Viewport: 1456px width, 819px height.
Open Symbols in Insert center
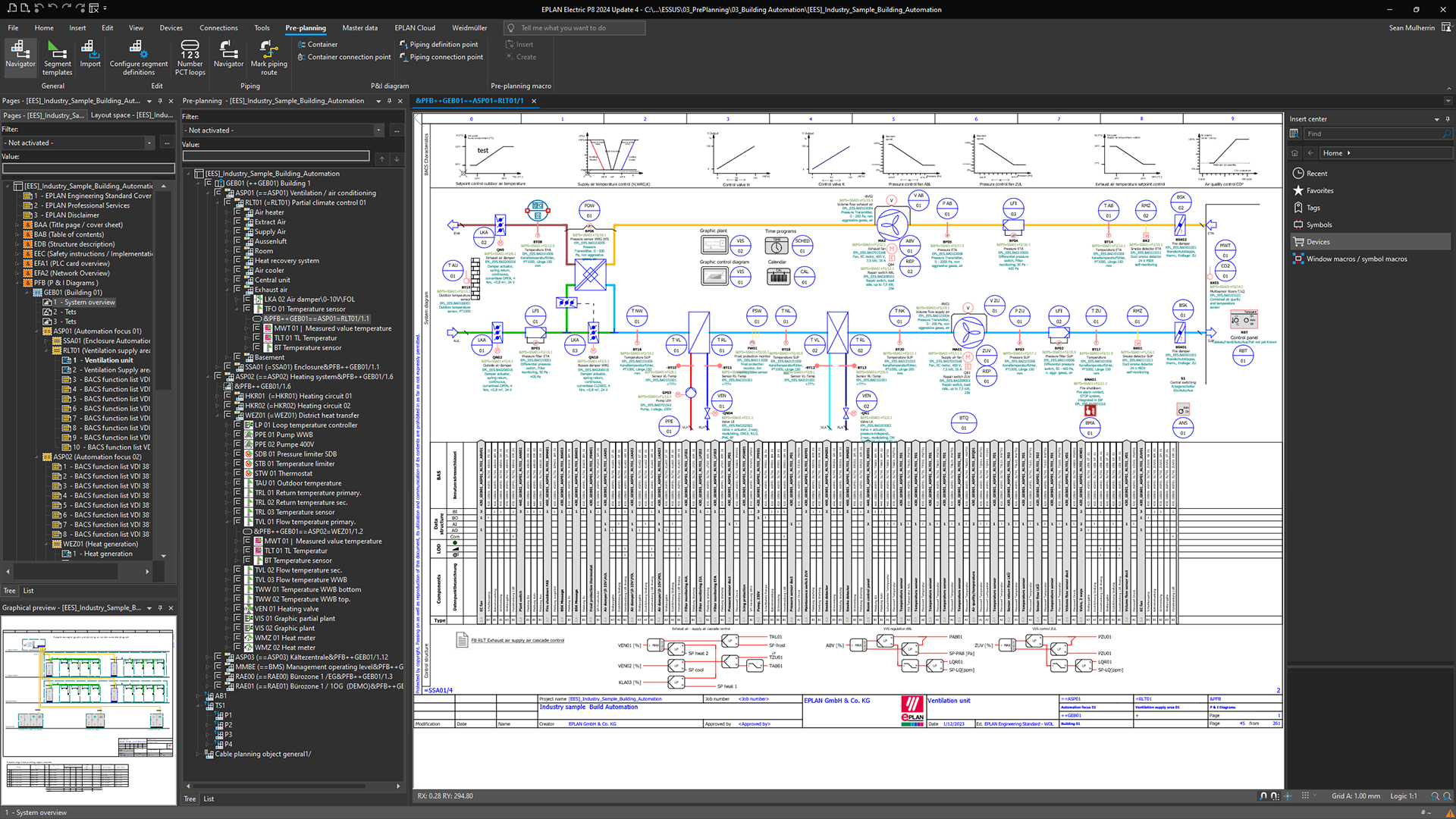point(1318,224)
